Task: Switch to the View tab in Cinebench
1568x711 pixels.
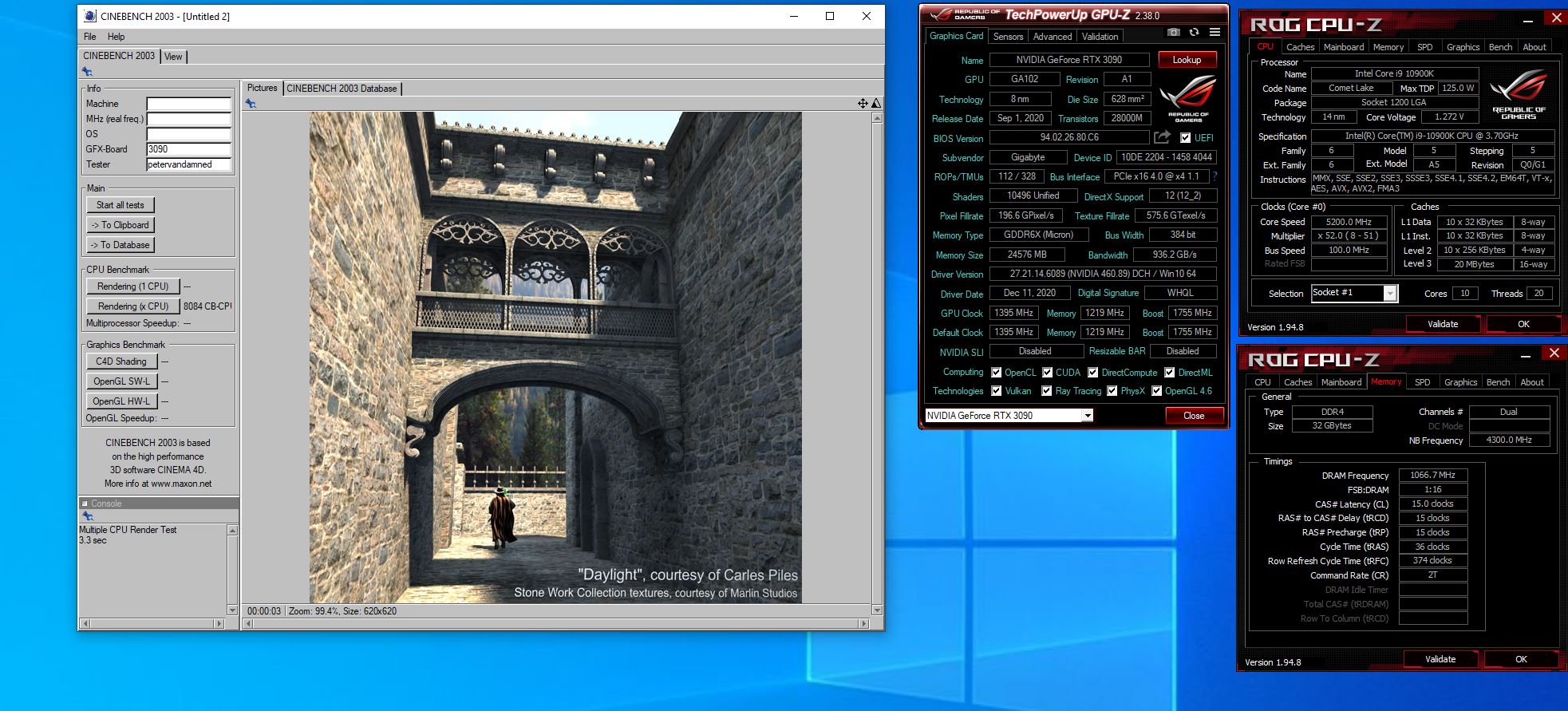Action: (x=173, y=57)
